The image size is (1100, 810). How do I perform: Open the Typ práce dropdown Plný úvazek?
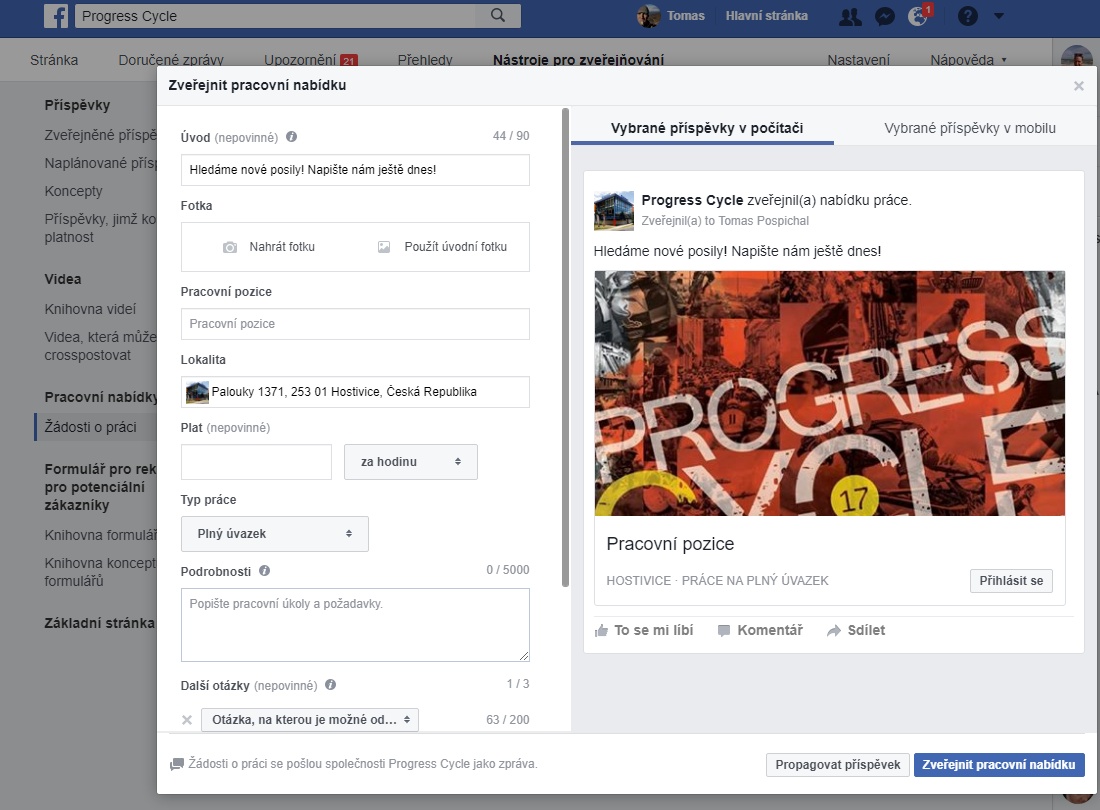[x=274, y=534]
